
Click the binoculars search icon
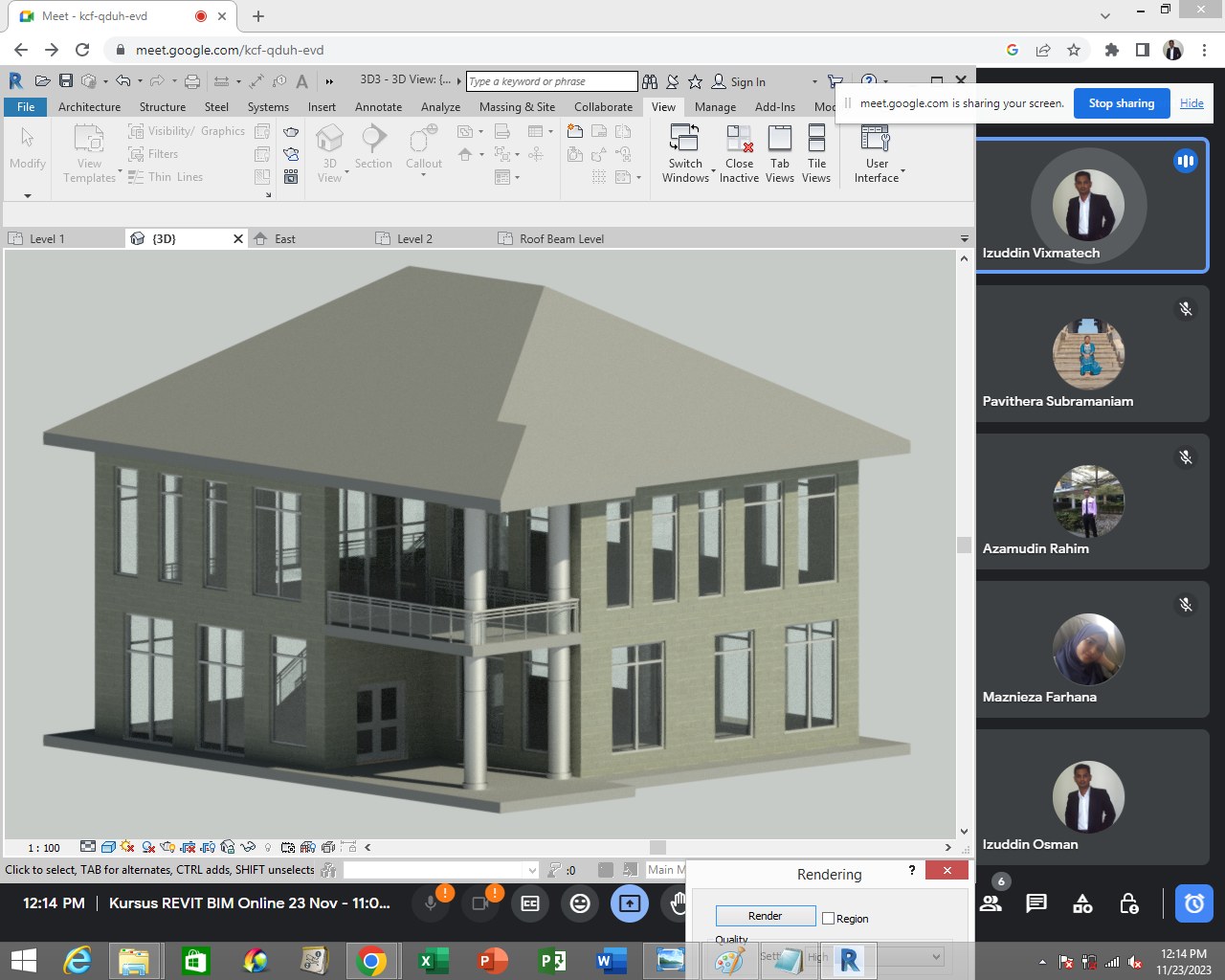[x=650, y=81]
